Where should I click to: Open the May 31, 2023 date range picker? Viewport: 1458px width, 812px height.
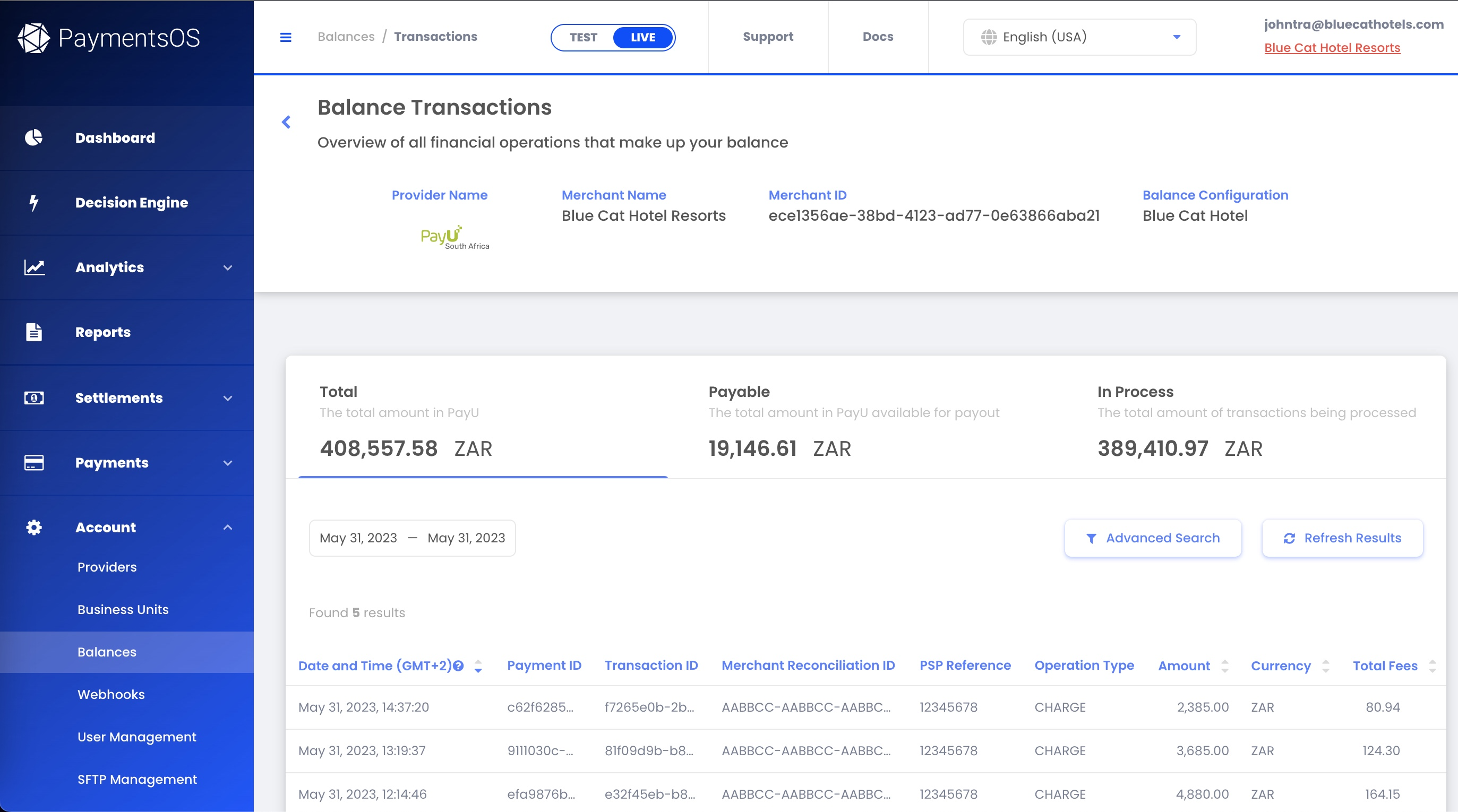(x=412, y=538)
